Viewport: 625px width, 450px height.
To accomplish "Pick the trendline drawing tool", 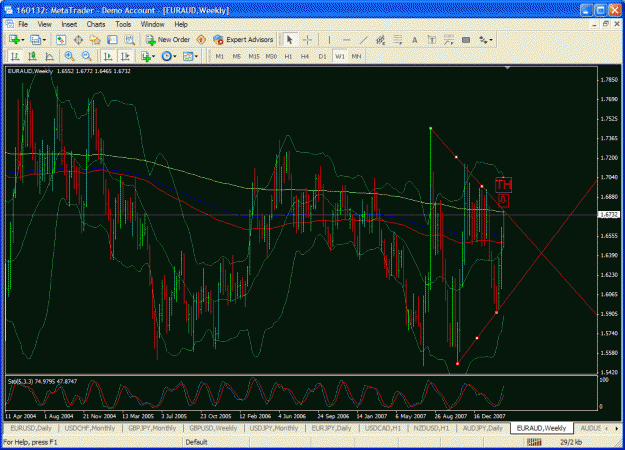I will 364,40.
